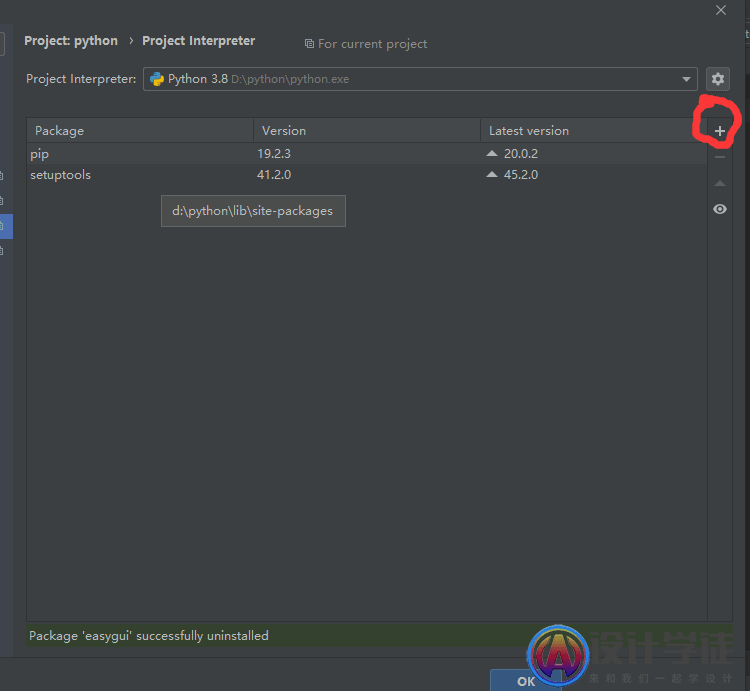This screenshot has width=750, height=691.
Task: Expand the Project Interpreter dropdown arrow
Action: point(686,79)
